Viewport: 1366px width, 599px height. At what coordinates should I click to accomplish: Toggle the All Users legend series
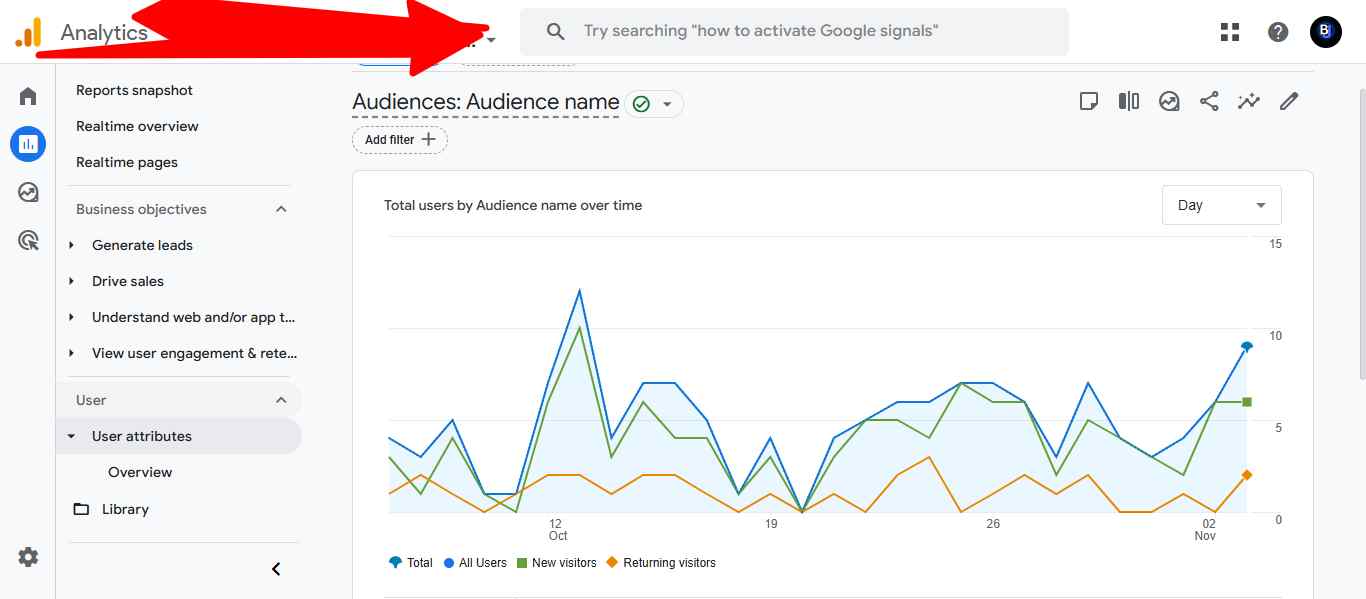(x=475, y=563)
